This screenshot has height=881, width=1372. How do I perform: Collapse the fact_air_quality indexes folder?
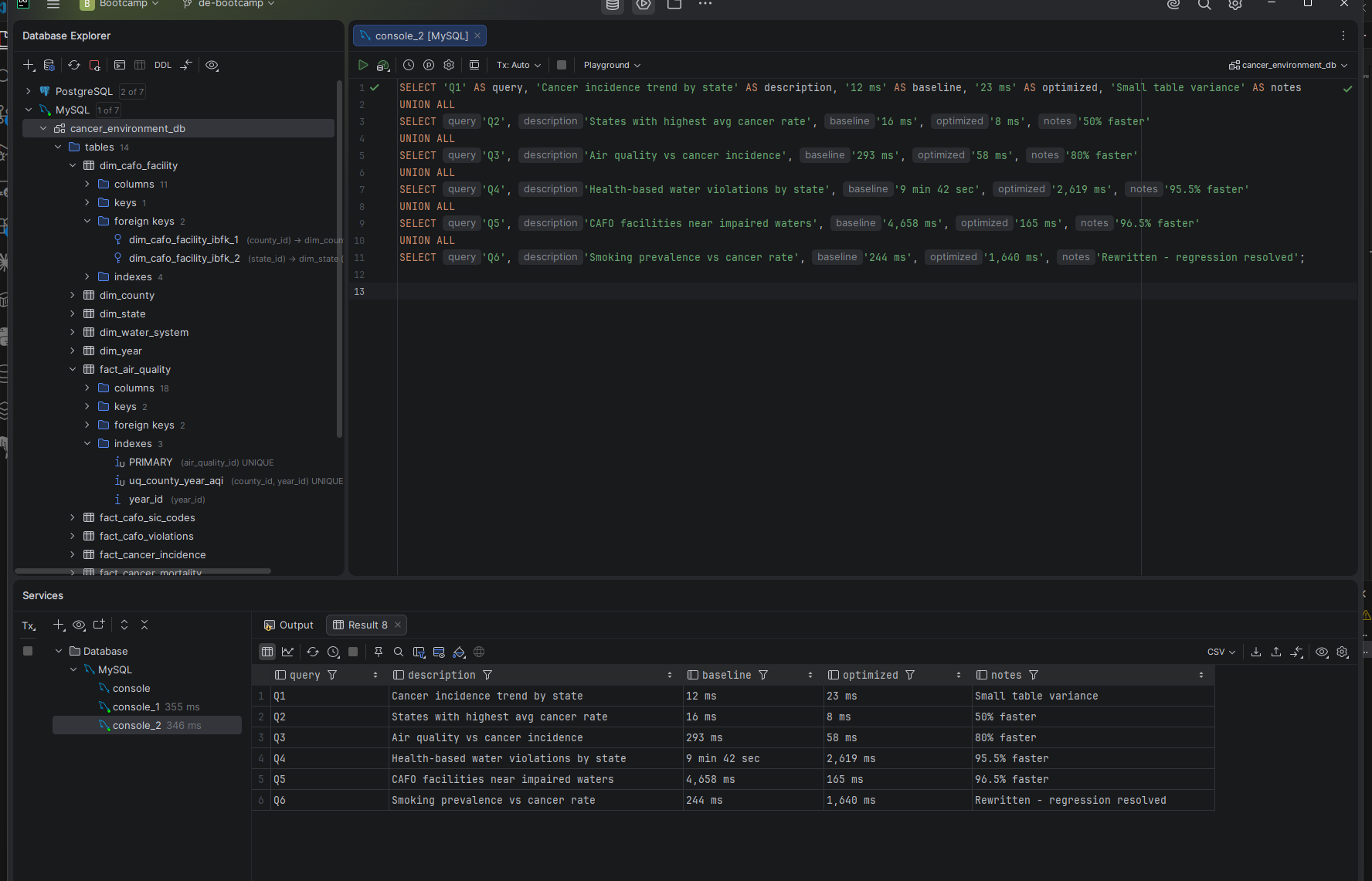pos(87,443)
